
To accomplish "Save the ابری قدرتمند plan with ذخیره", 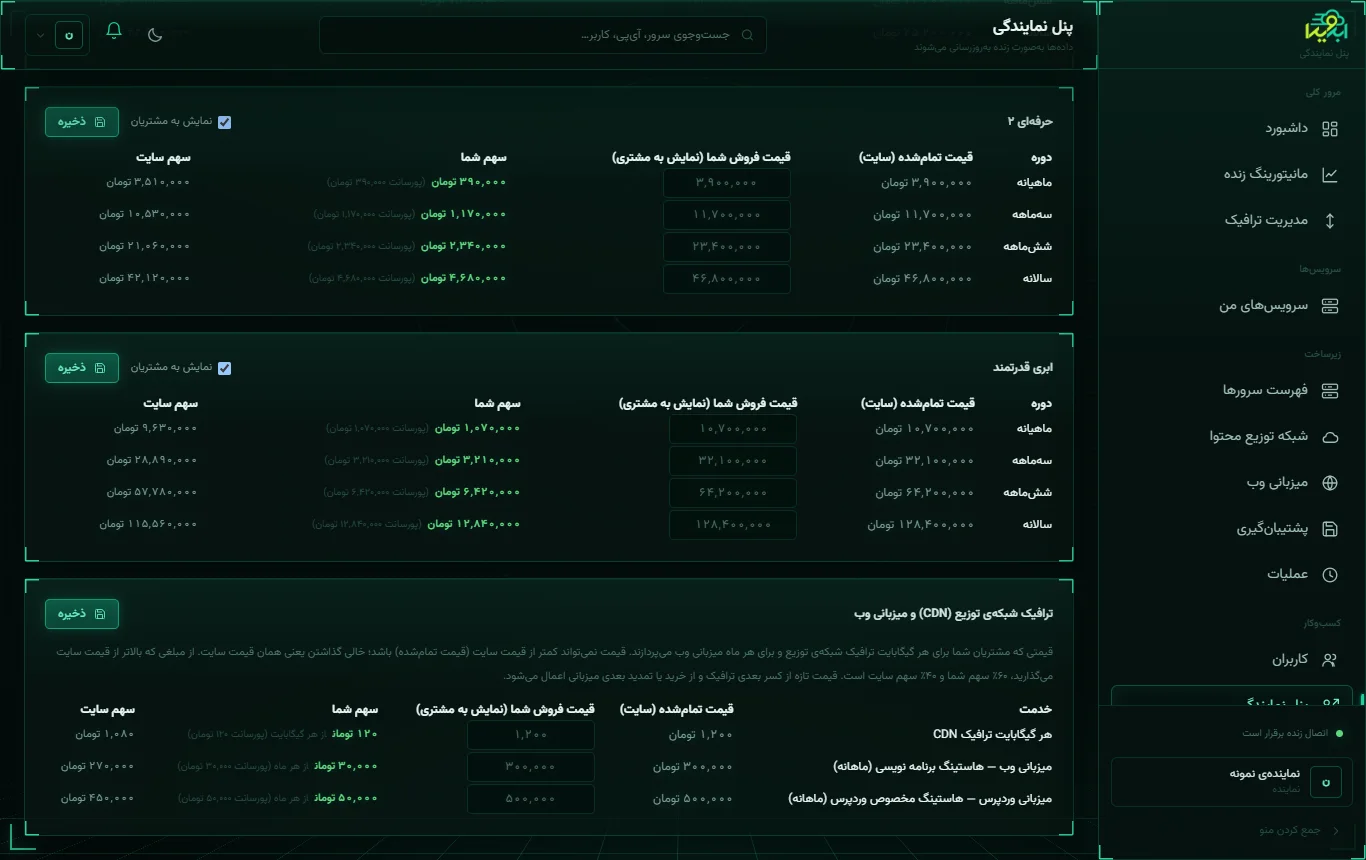I will 82,368.
